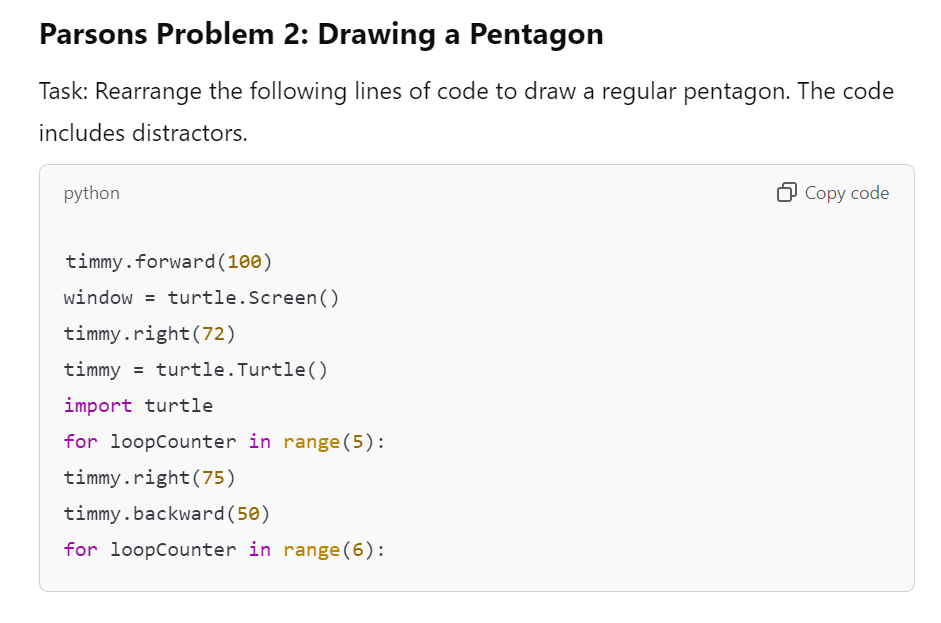The width and height of the screenshot is (941, 623).
Task: Click the orange range keyword
Action: (x=312, y=441)
